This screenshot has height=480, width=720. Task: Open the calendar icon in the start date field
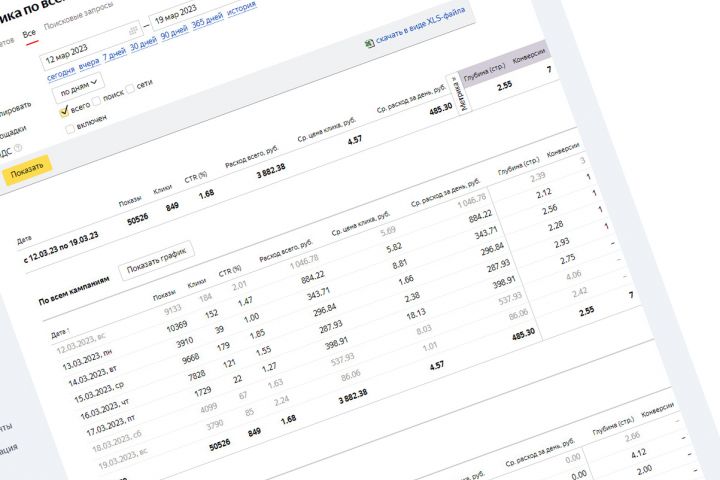click(133, 31)
